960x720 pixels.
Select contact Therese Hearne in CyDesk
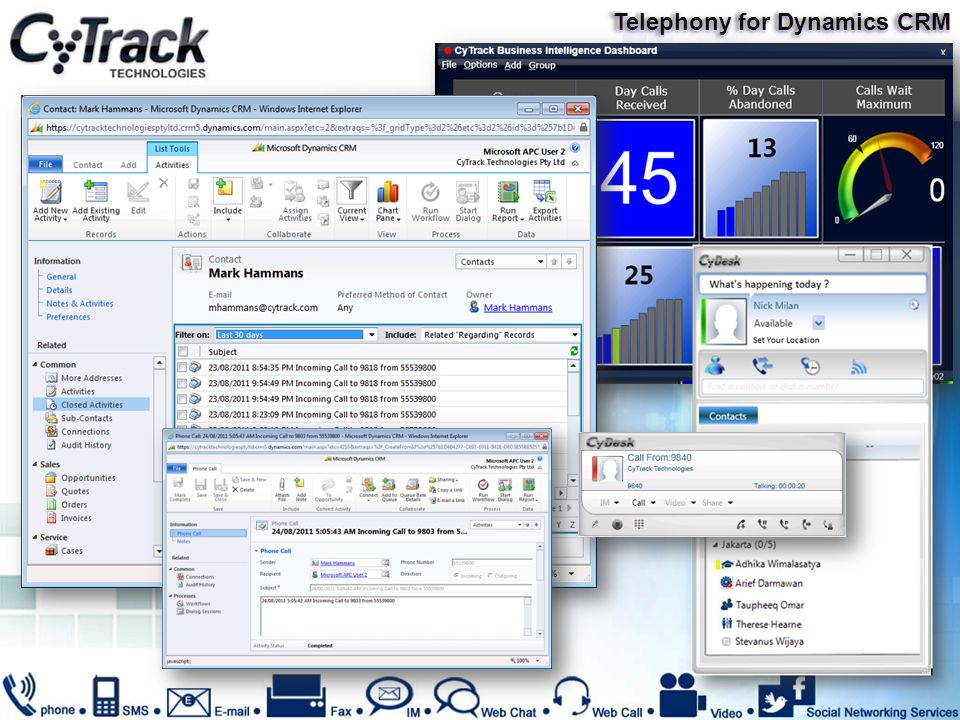(x=768, y=624)
